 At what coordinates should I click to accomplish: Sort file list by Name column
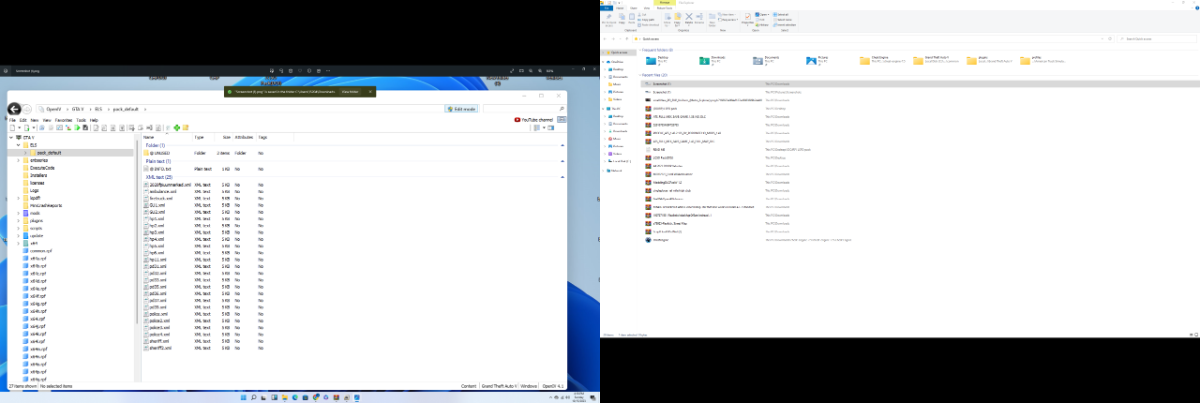tap(150, 137)
